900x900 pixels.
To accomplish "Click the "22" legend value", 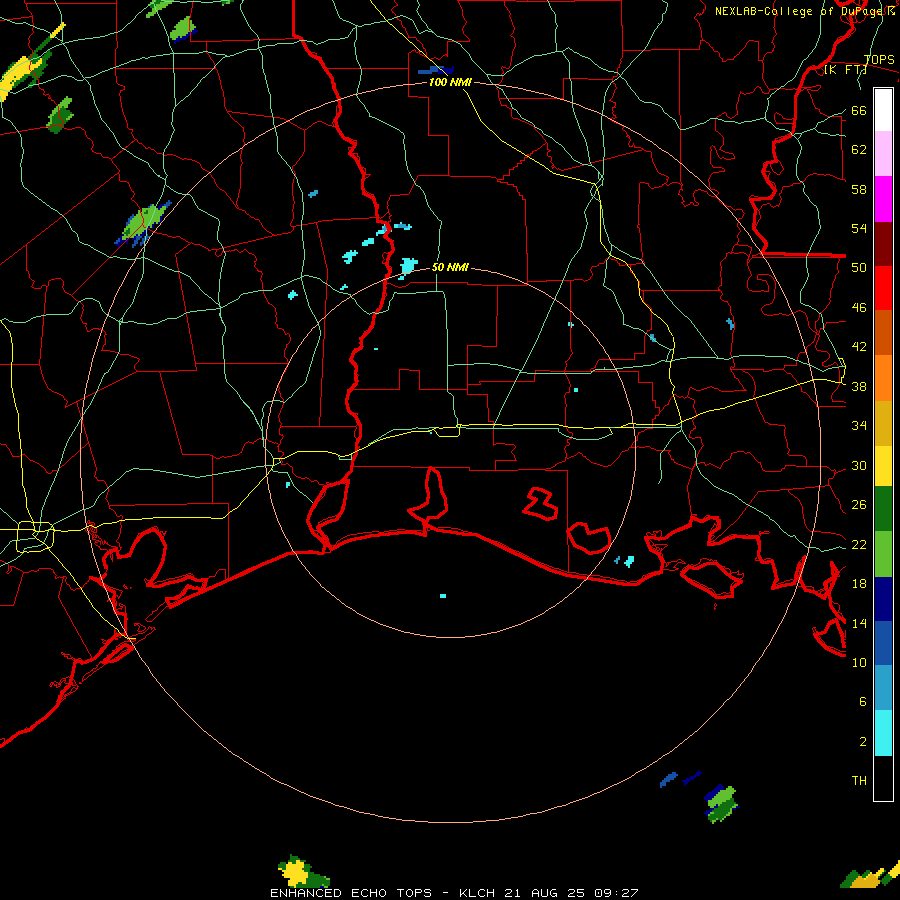I will click(859, 544).
